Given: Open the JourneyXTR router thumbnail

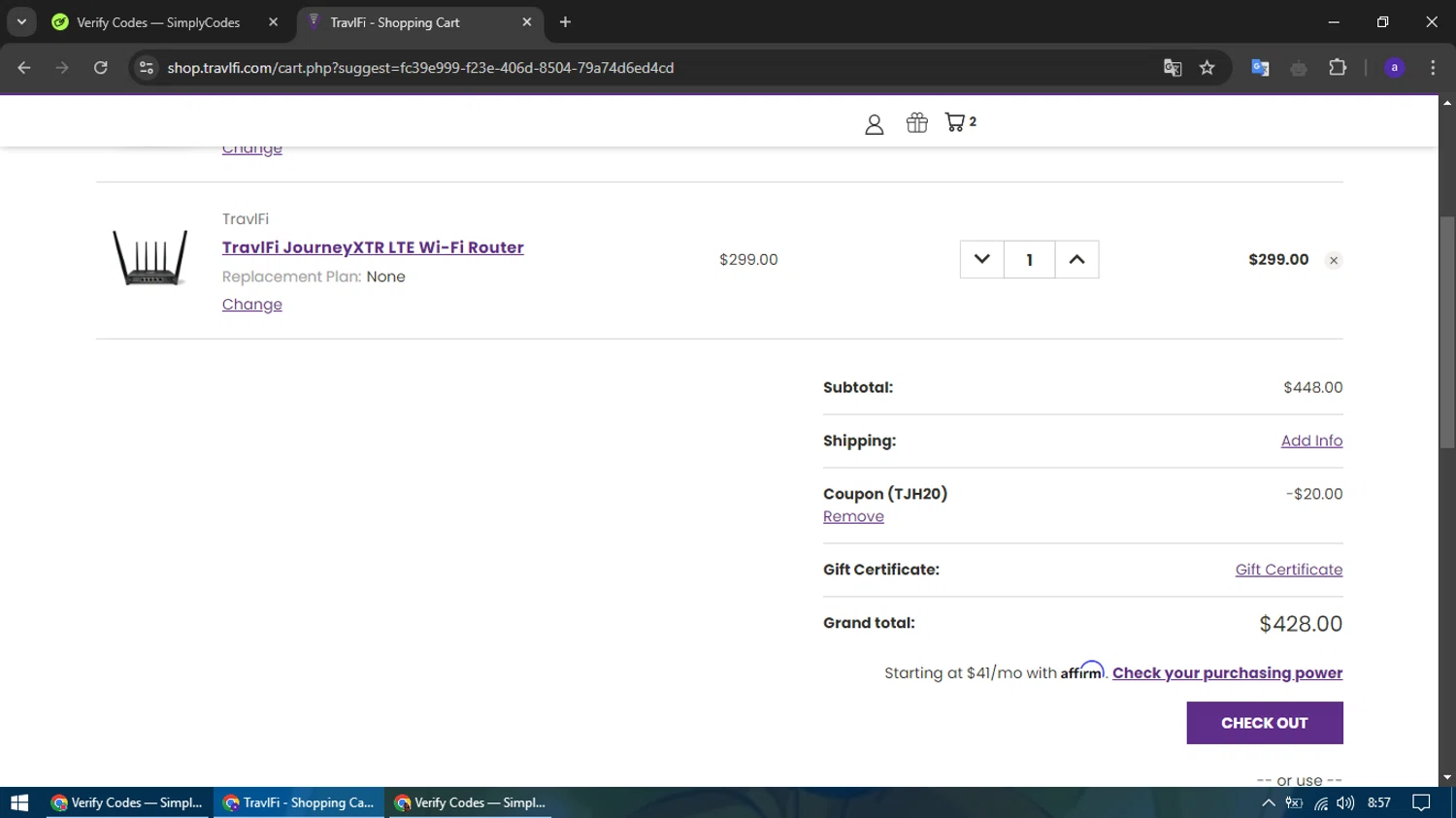Looking at the screenshot, I should pos(149,258).
